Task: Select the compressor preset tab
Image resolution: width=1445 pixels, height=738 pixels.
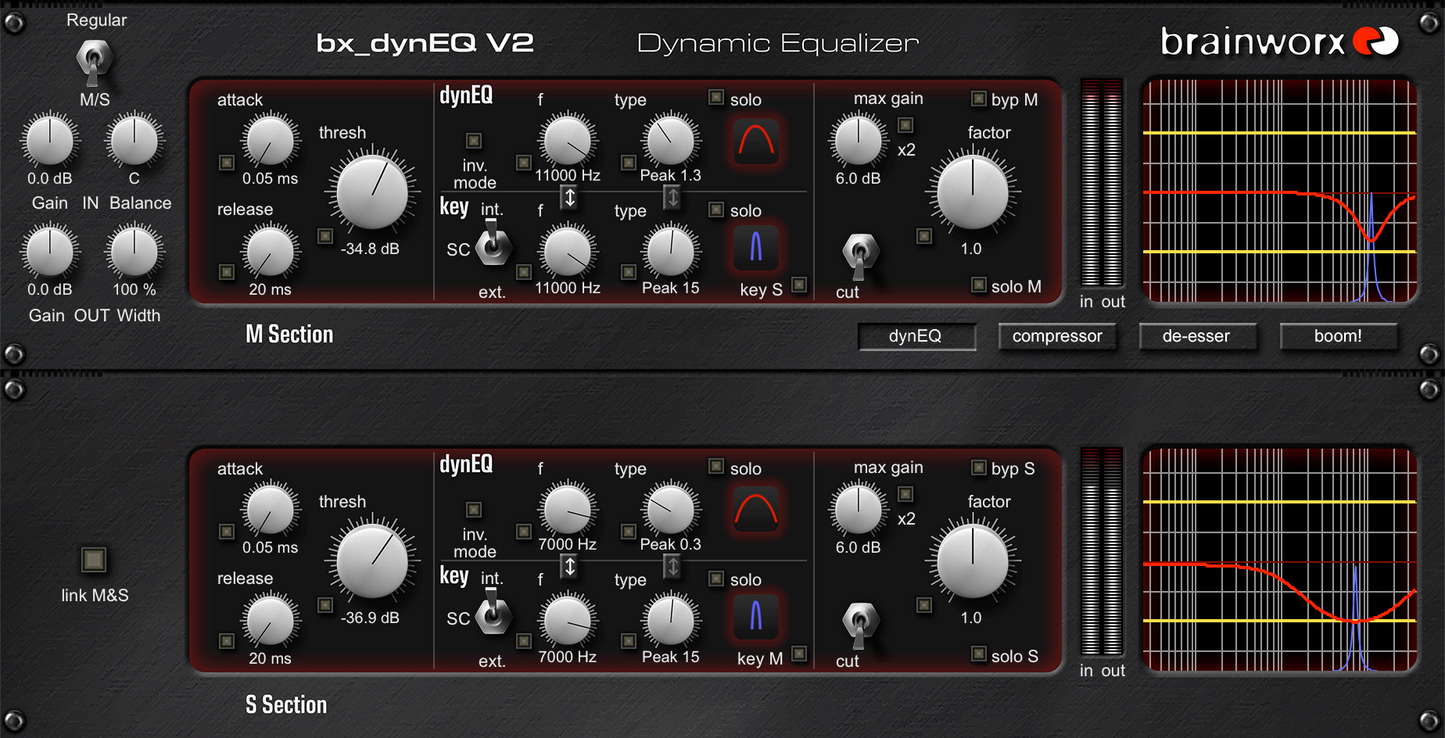Action: point(1056,337)
